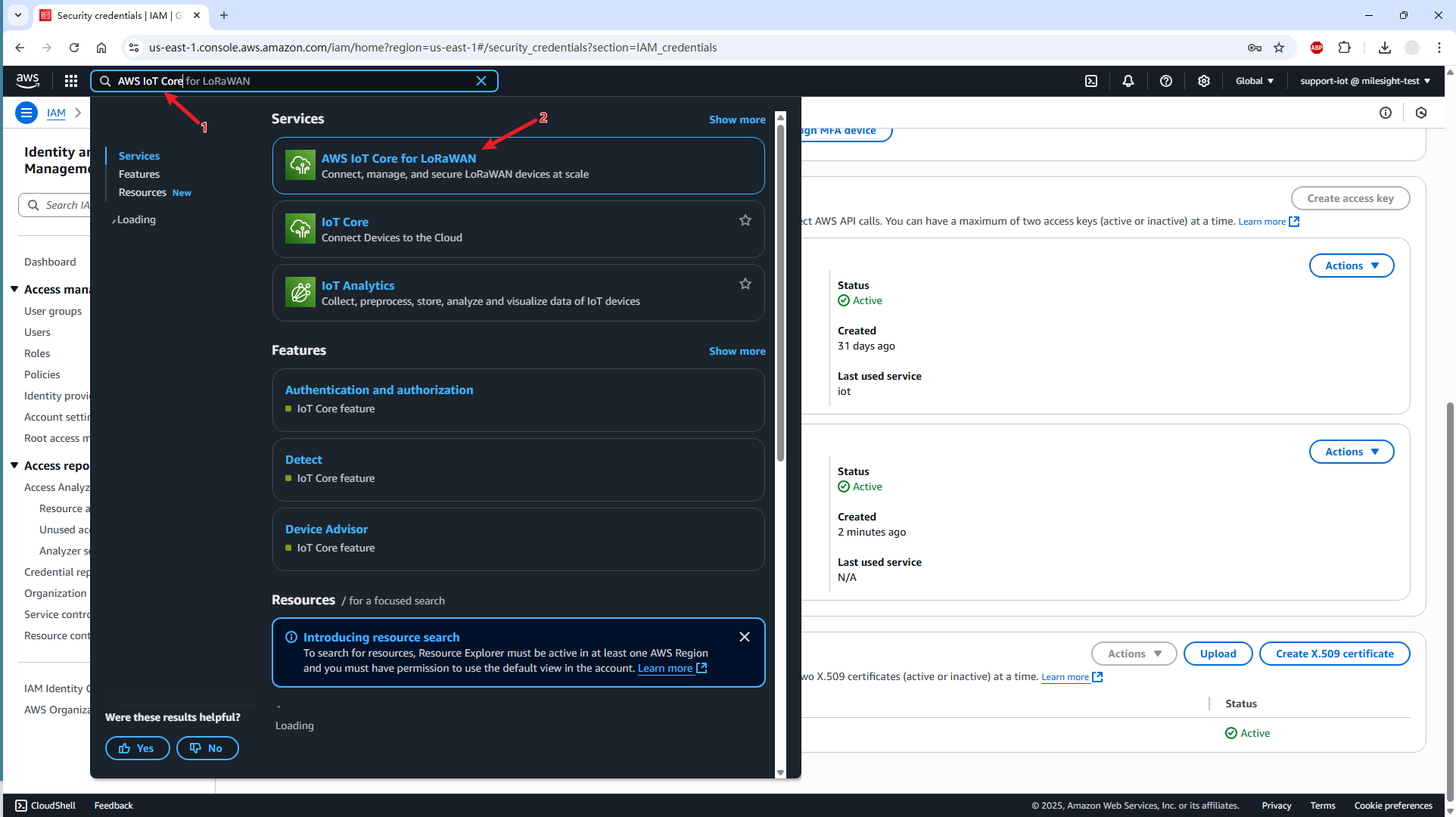Screen dimensions: 1456x817
Task: Open the AWS services grid menu
Action: click(x=71, y=81)
